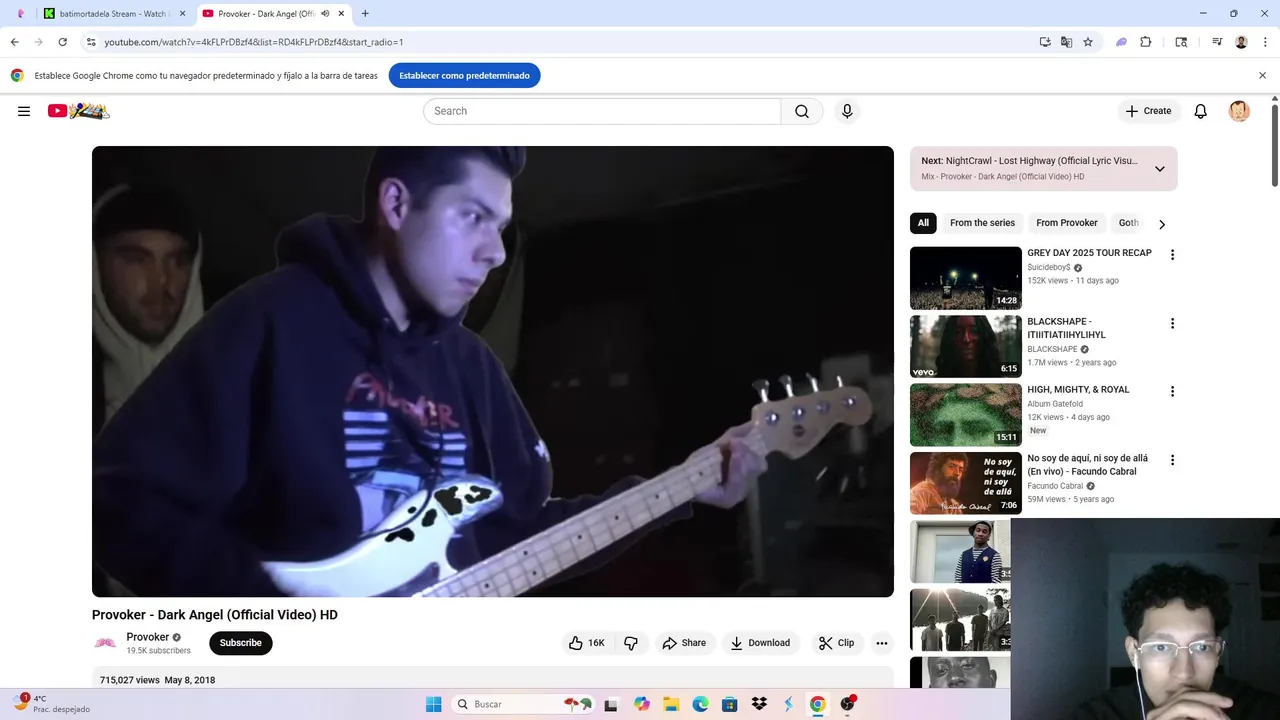The height and width of the screenshot is (720, 1280).
Task: Open Dropbox from the taskbar
Action: [759, 704]
